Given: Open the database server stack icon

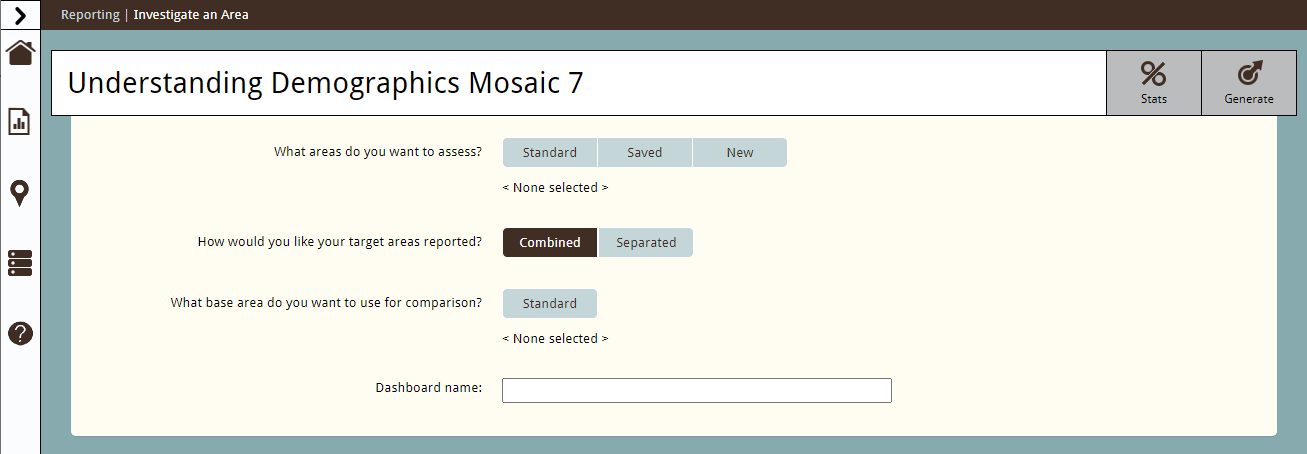Looking at the screenshot, I should tap(20, 263).
